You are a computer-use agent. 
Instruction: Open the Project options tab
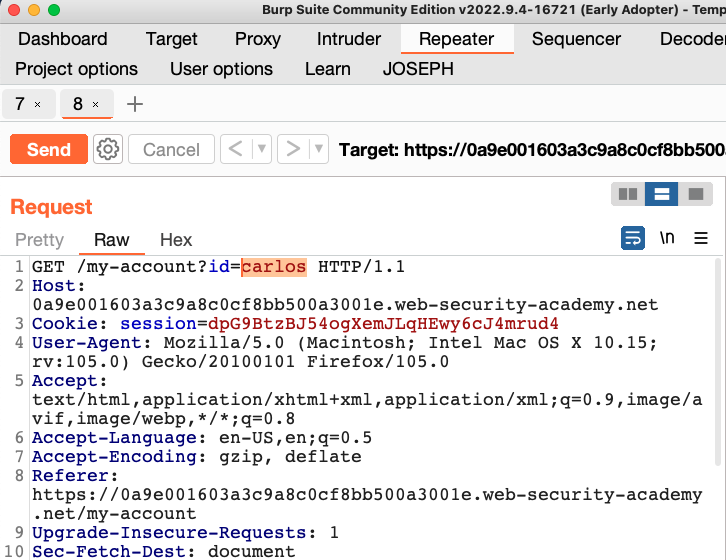click(x=76, y=69)
